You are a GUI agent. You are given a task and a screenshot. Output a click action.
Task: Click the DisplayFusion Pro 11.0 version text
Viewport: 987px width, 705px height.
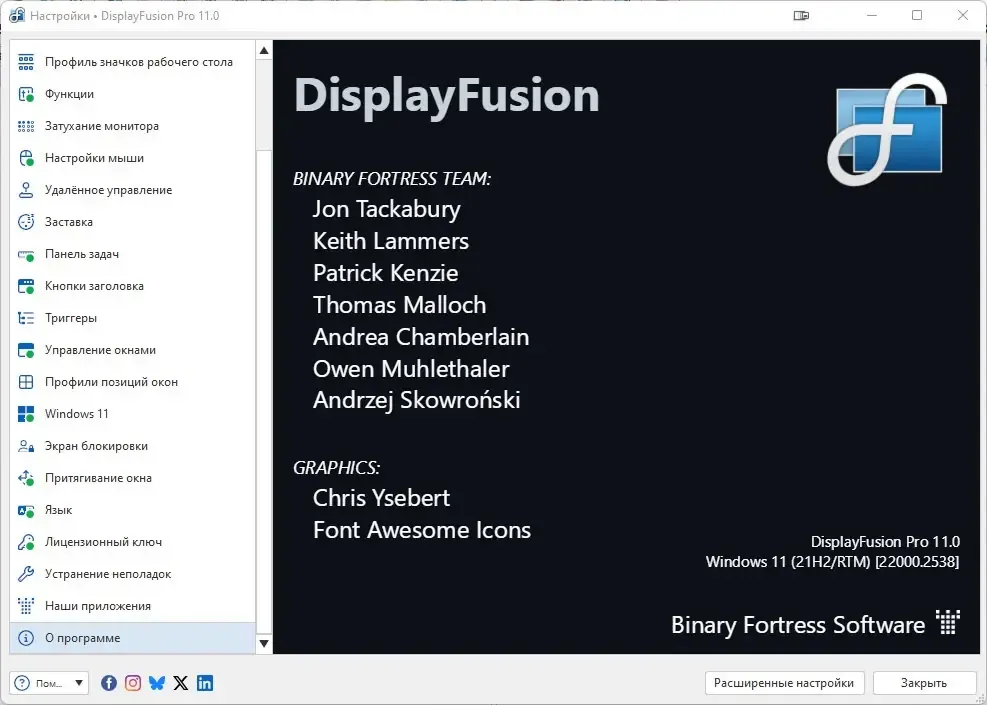885,541
